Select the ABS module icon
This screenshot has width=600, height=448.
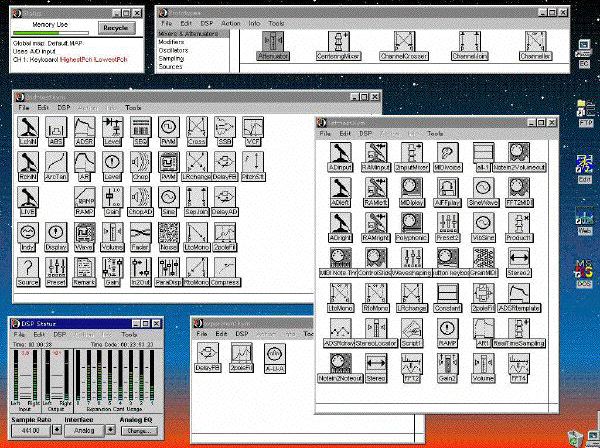pyautogui.click(x=56, y=131)
